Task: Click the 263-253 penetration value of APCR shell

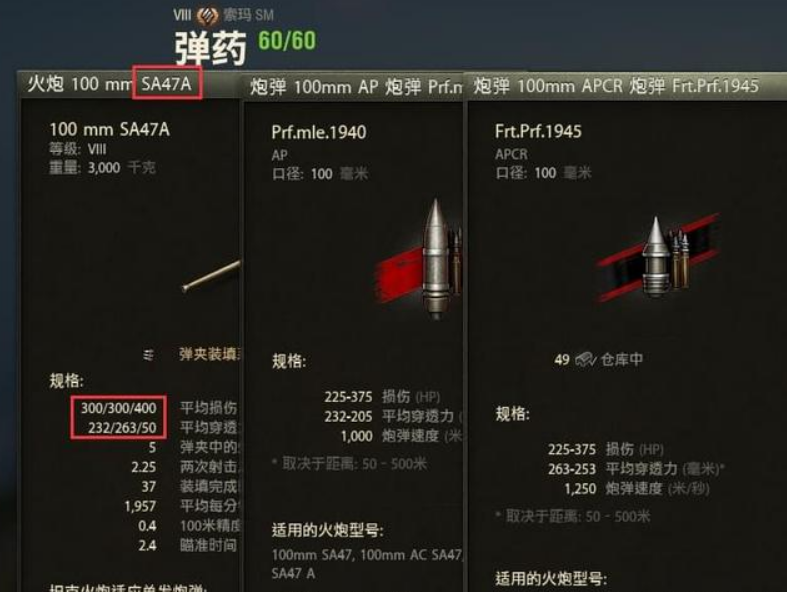Action: pos(572,469)
